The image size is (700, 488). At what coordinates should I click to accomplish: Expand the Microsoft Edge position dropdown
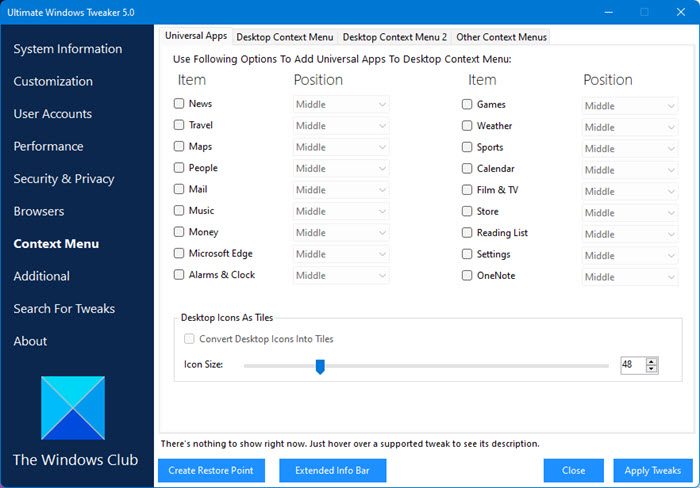tap(341, 254)
